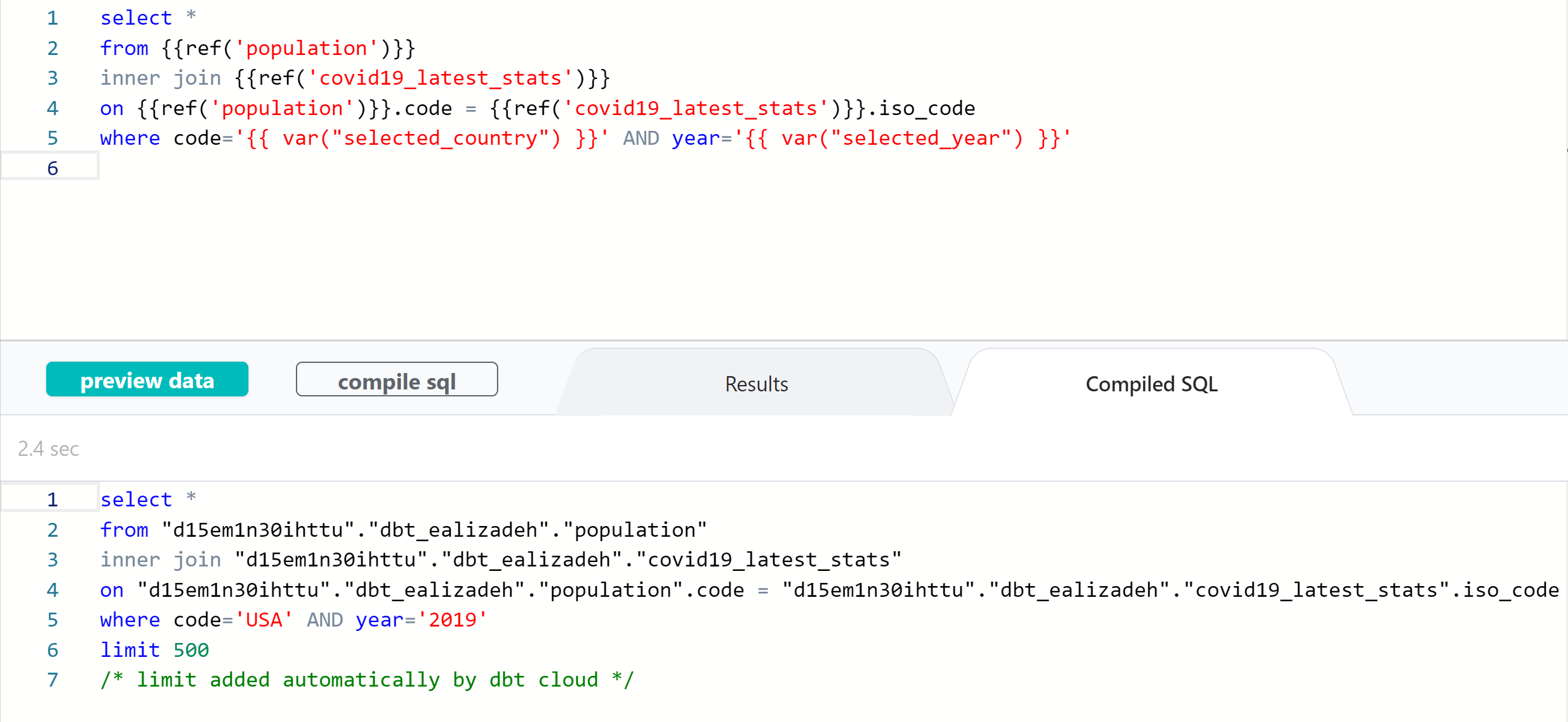The image size is (1568, 722).
Task: Click line number 2 in editor gutter
Action: pyautogui.click(x=52, y=48)
